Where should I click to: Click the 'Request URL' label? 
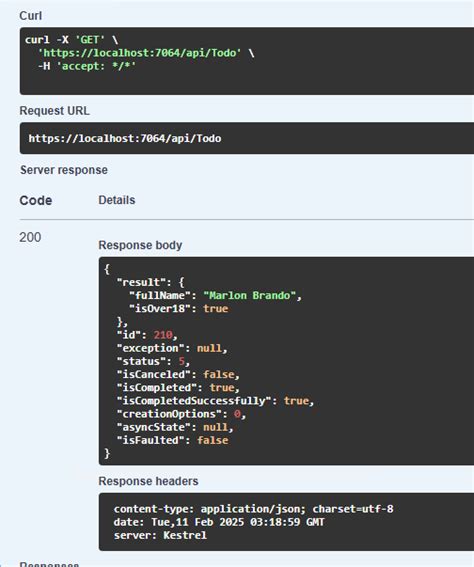[x=54, y=111]
